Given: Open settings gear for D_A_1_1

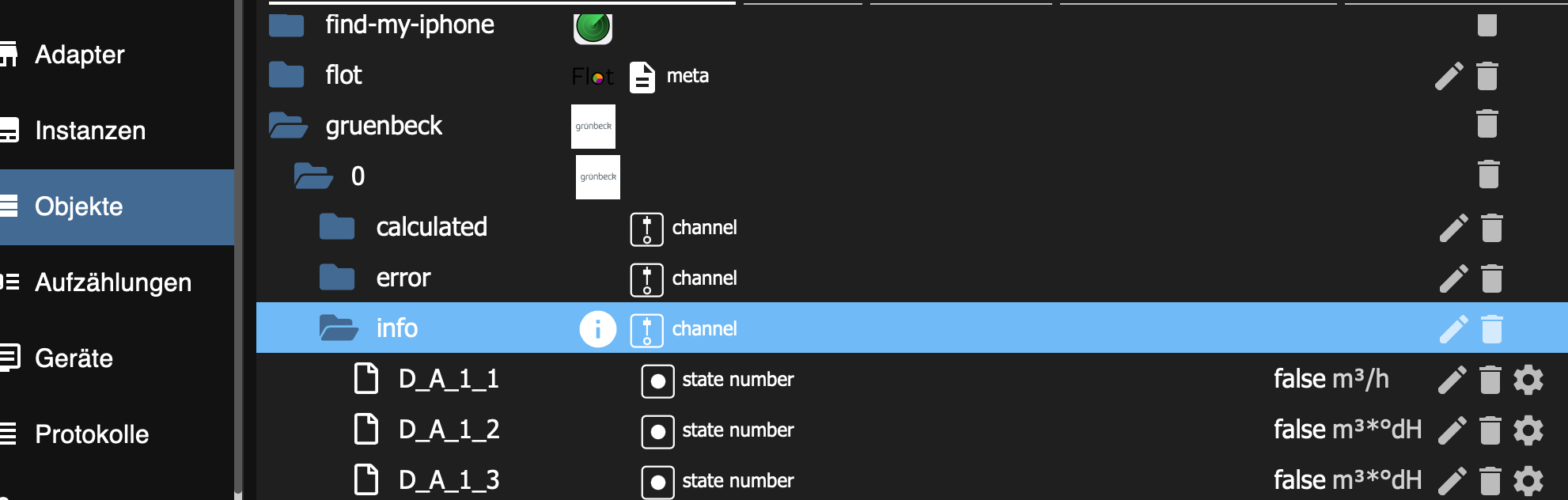Looking at the screenshot, I should (x=1528, y=380).
